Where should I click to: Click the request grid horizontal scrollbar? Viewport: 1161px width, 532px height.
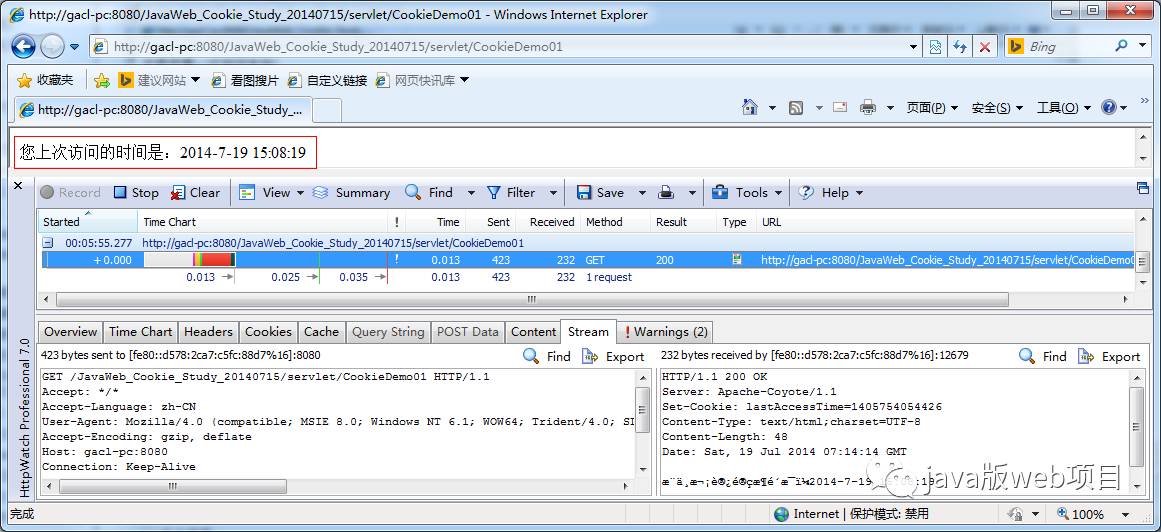[532, 299]
